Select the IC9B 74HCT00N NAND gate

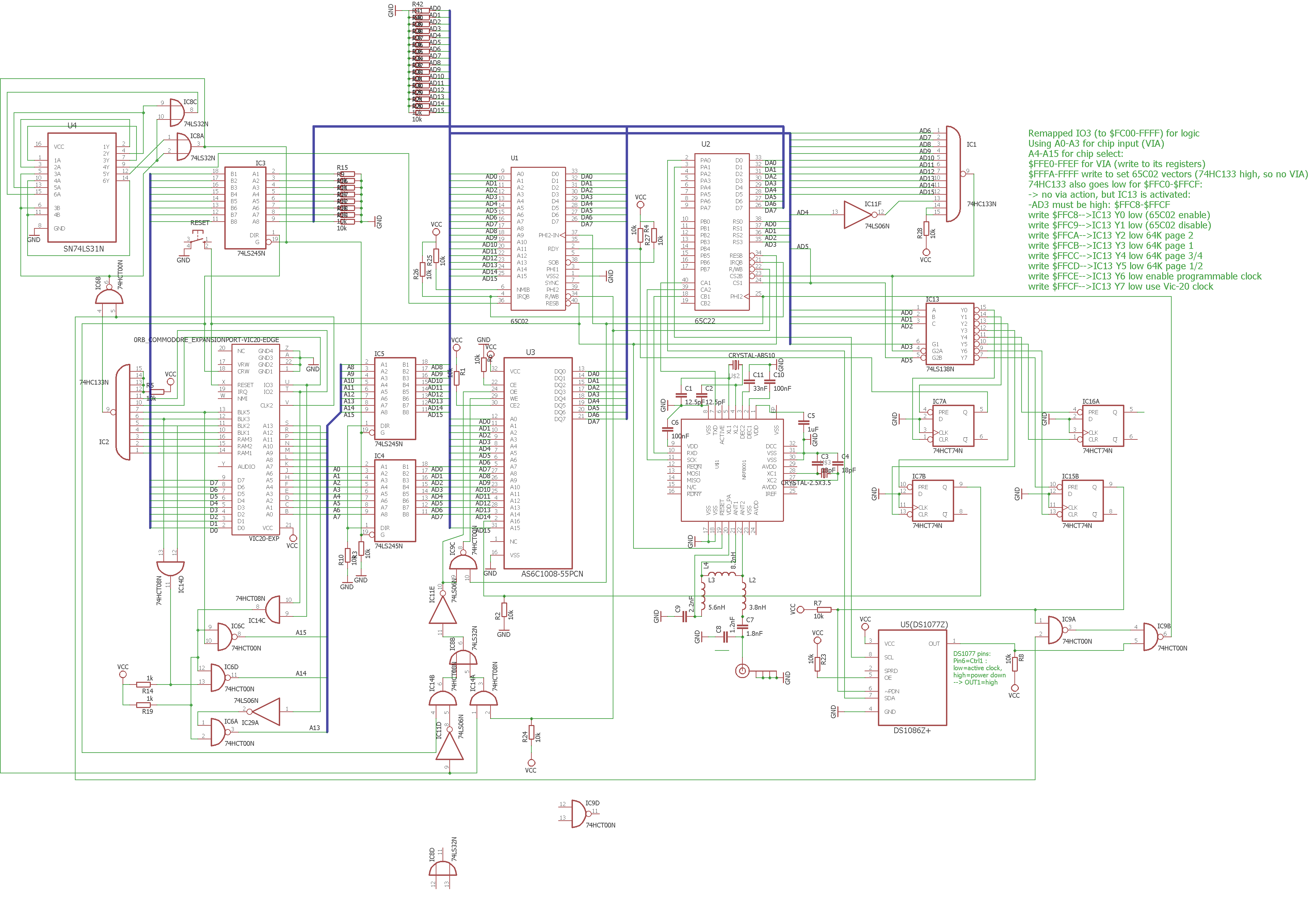(x=1151, y=637)
